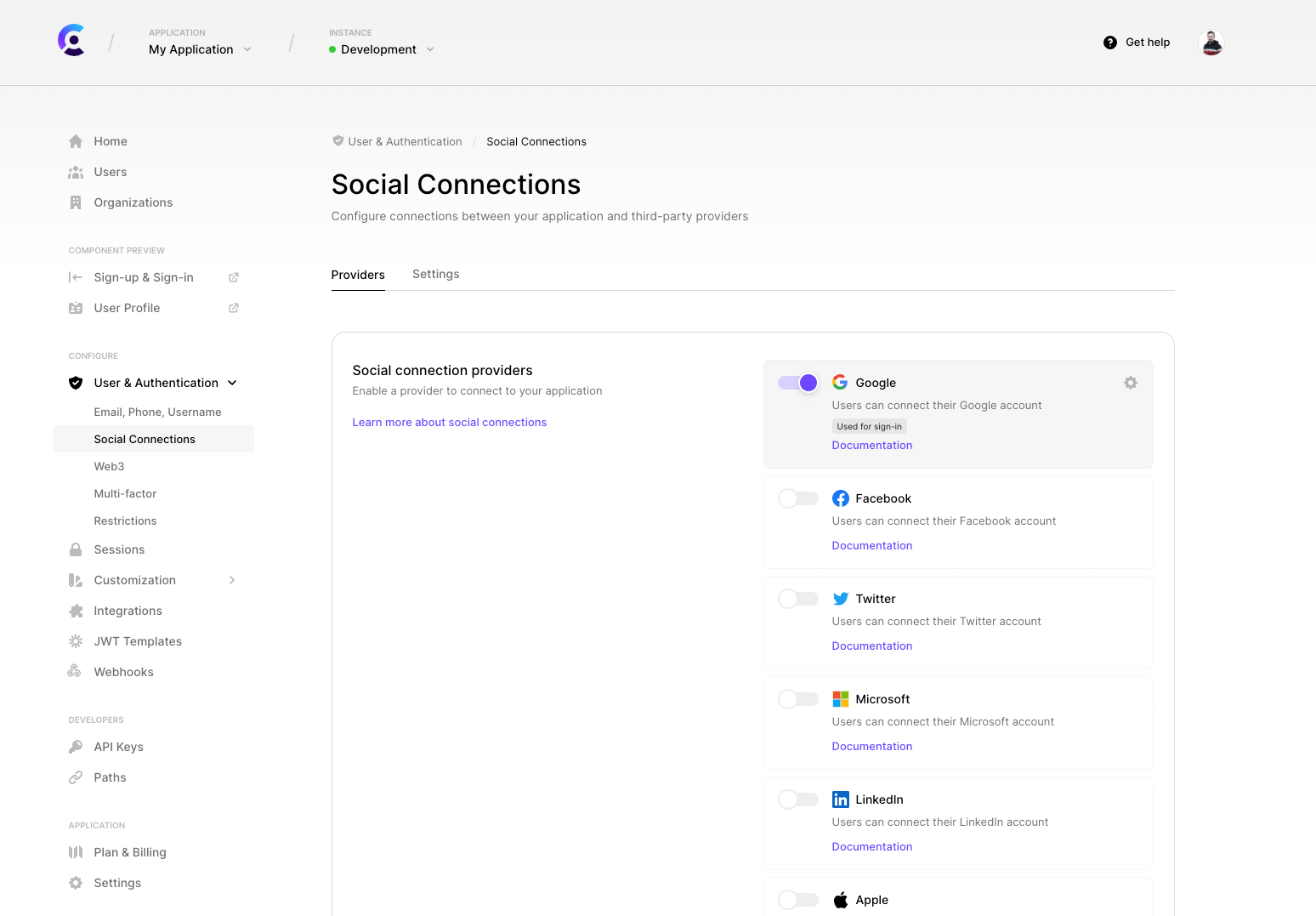This screenshot has height=916, width=1316.
Task: Open Facebook Documentation link
Action: (872, 545)
